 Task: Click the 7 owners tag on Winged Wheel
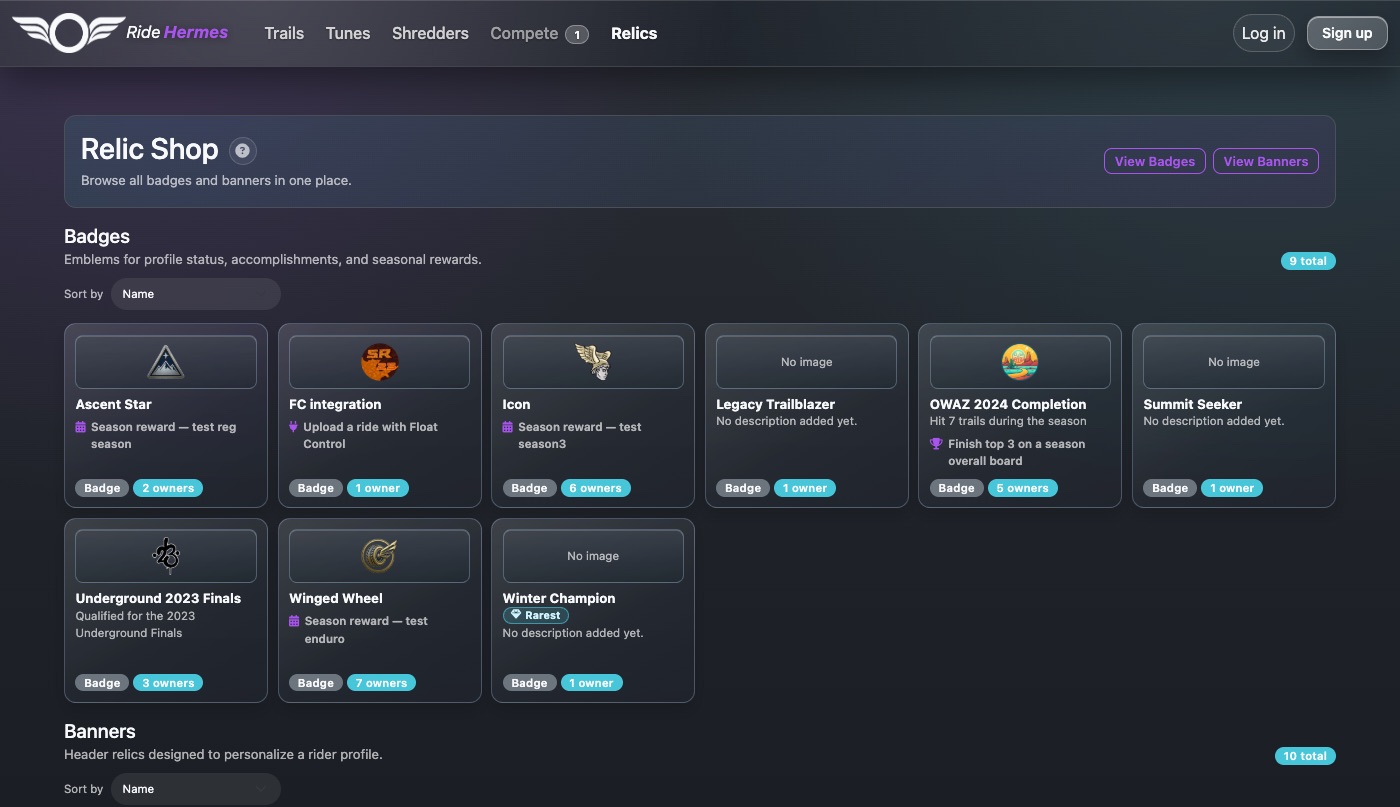pyautogui.click(x=381, y=683)
